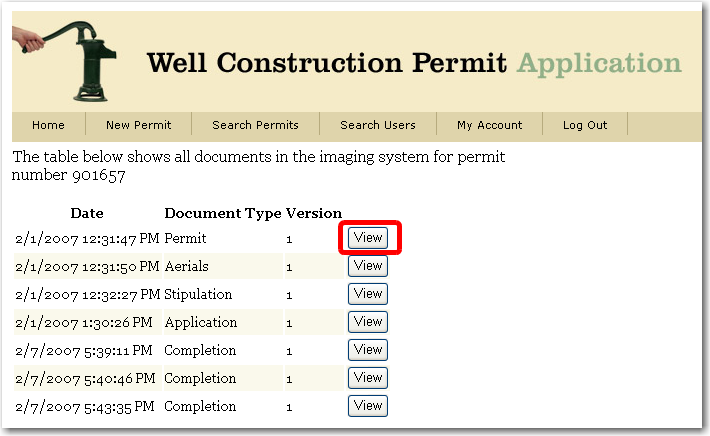Click the Date column header
This screenshot has height=436, width=710.
coord(87,213)
